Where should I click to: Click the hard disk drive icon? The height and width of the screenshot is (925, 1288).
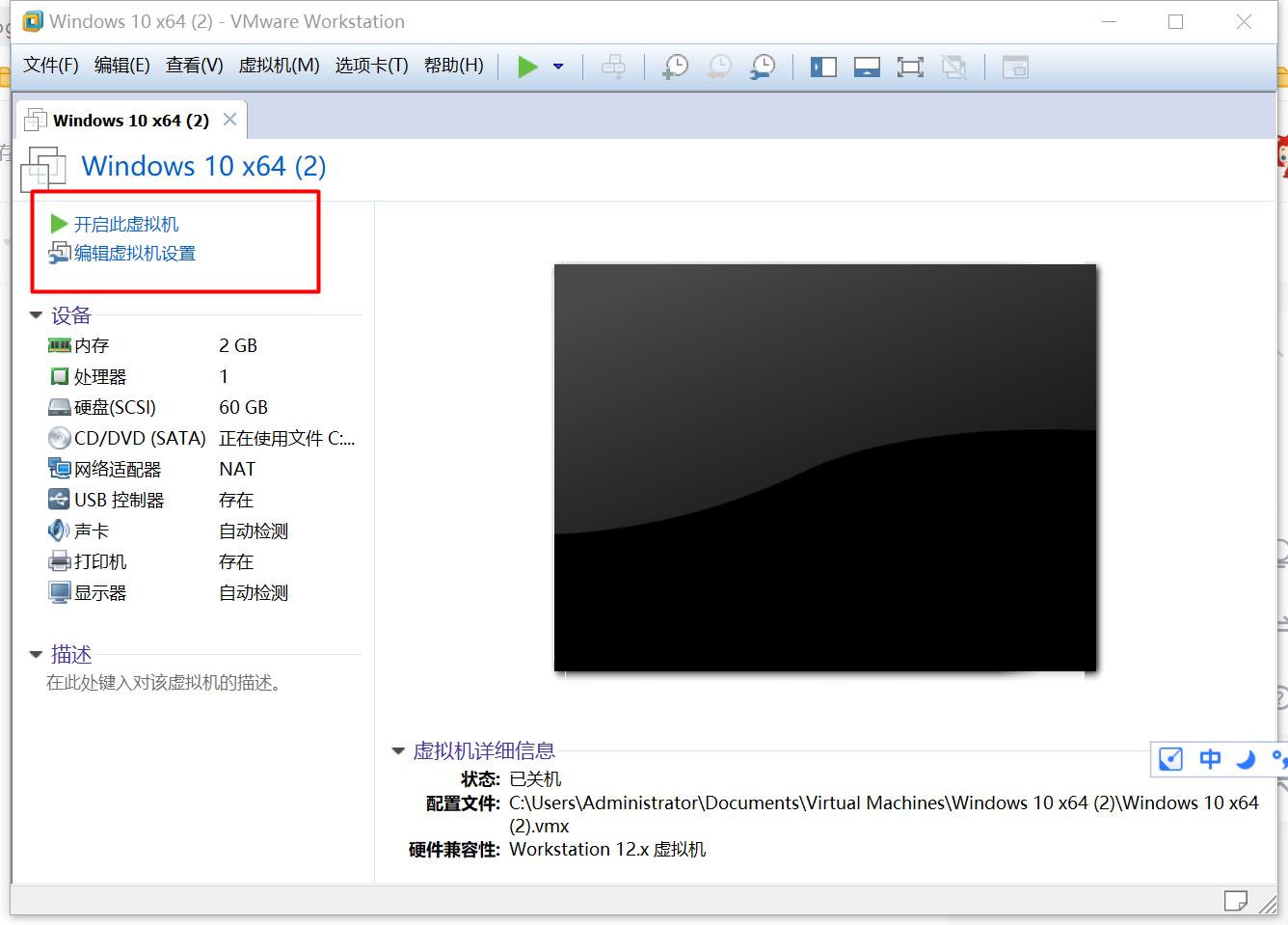60,408
